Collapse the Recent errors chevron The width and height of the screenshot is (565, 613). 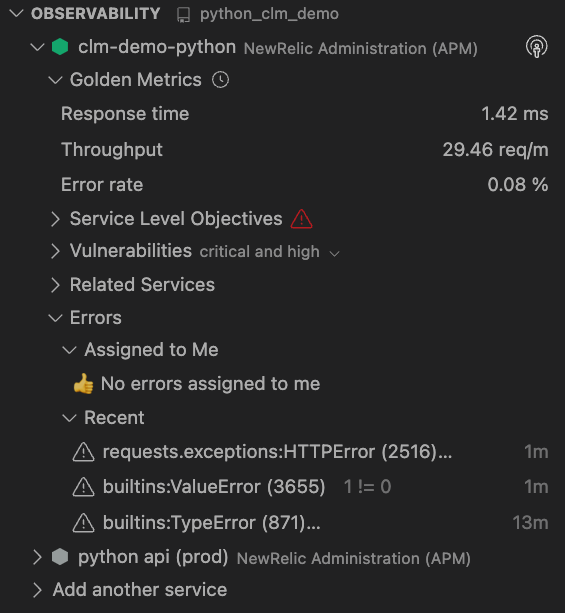[x=70, y=418]
